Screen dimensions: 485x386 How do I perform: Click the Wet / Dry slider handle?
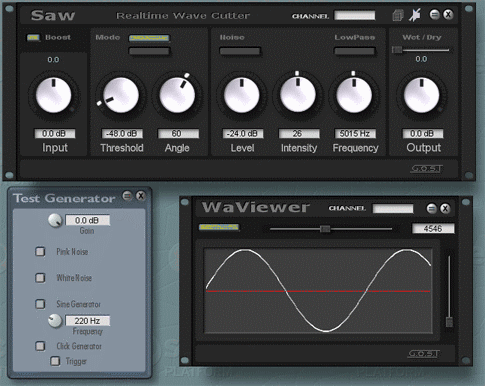(397, 50)
